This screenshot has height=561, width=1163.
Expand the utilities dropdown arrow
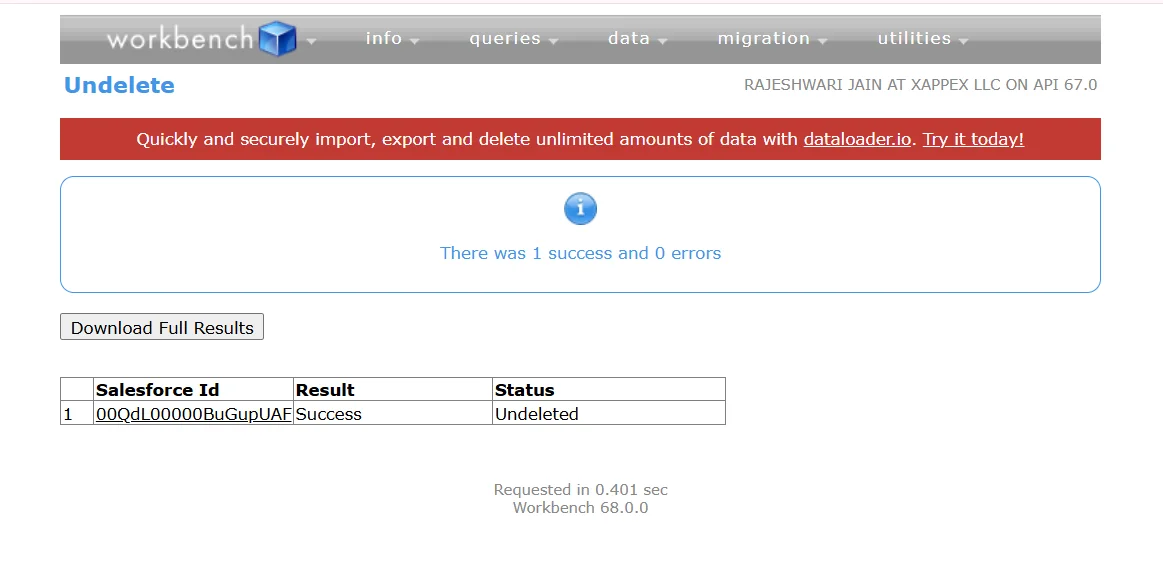pos(963,42)
